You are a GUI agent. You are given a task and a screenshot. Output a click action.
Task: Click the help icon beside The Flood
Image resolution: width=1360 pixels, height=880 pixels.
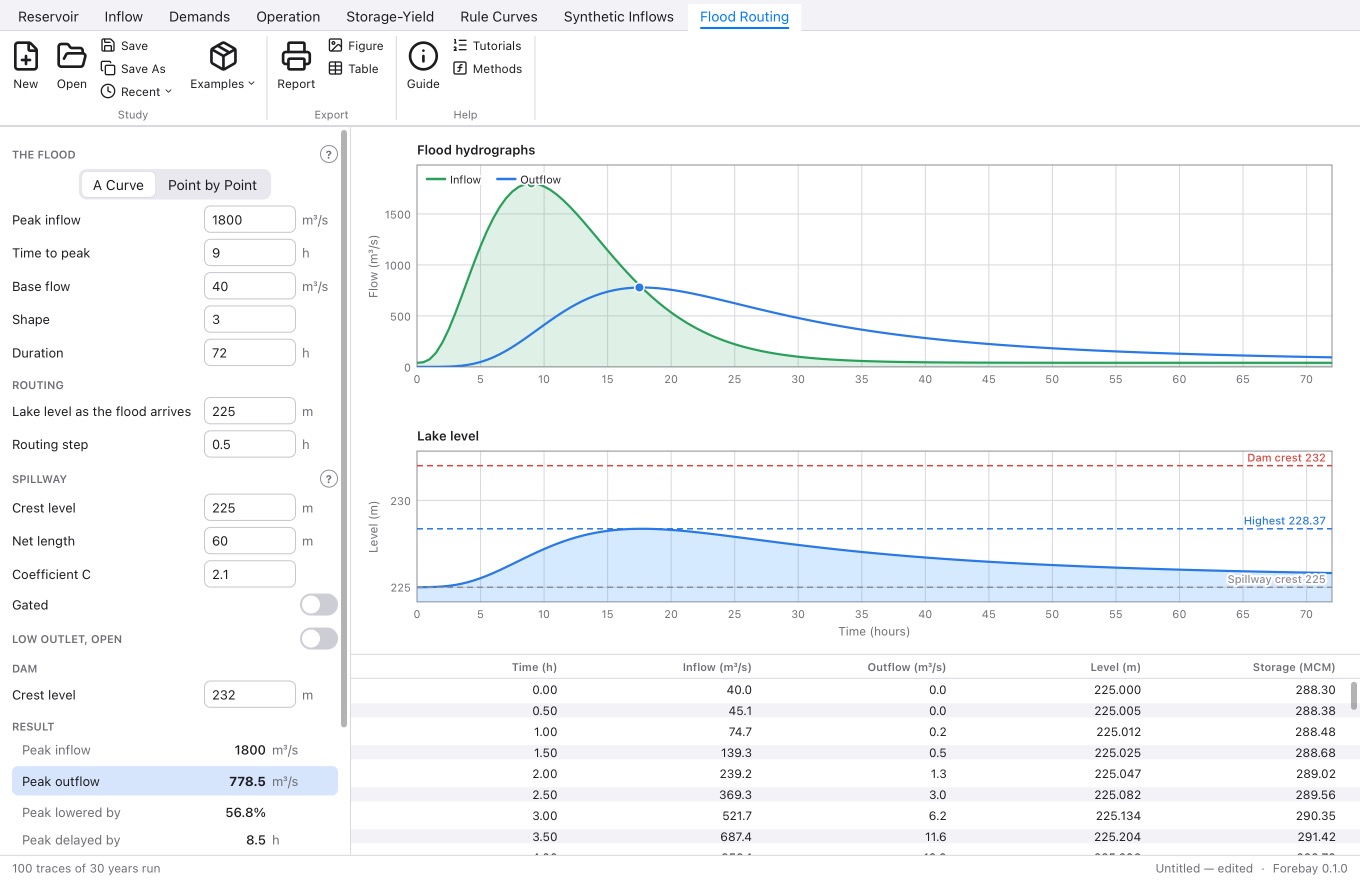click(x=328, y=155)
